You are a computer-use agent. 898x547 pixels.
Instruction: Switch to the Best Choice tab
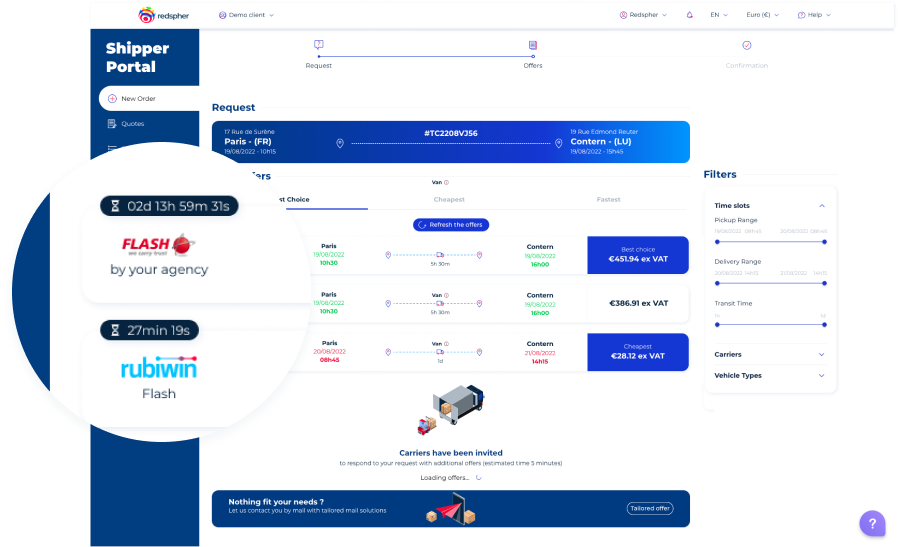point(294,199)
